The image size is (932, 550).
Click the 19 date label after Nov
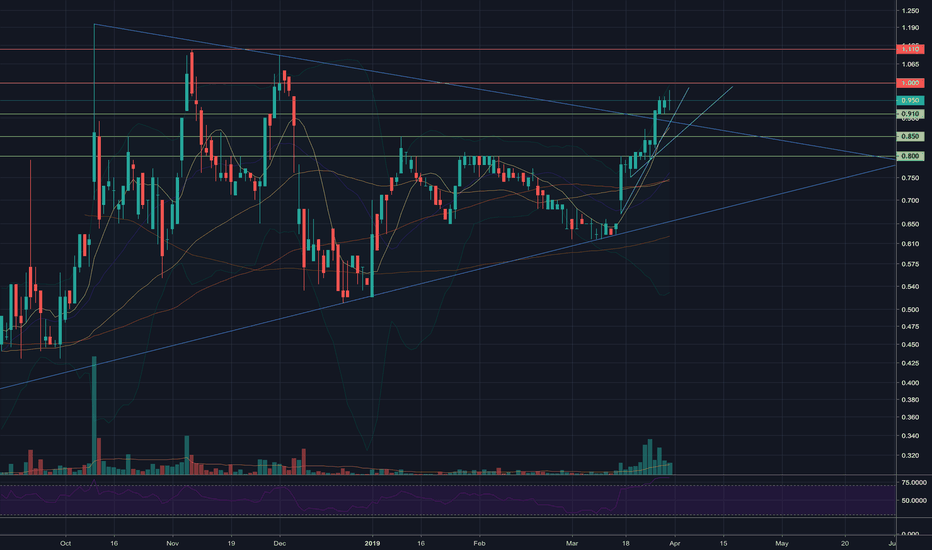pos(231,543)
